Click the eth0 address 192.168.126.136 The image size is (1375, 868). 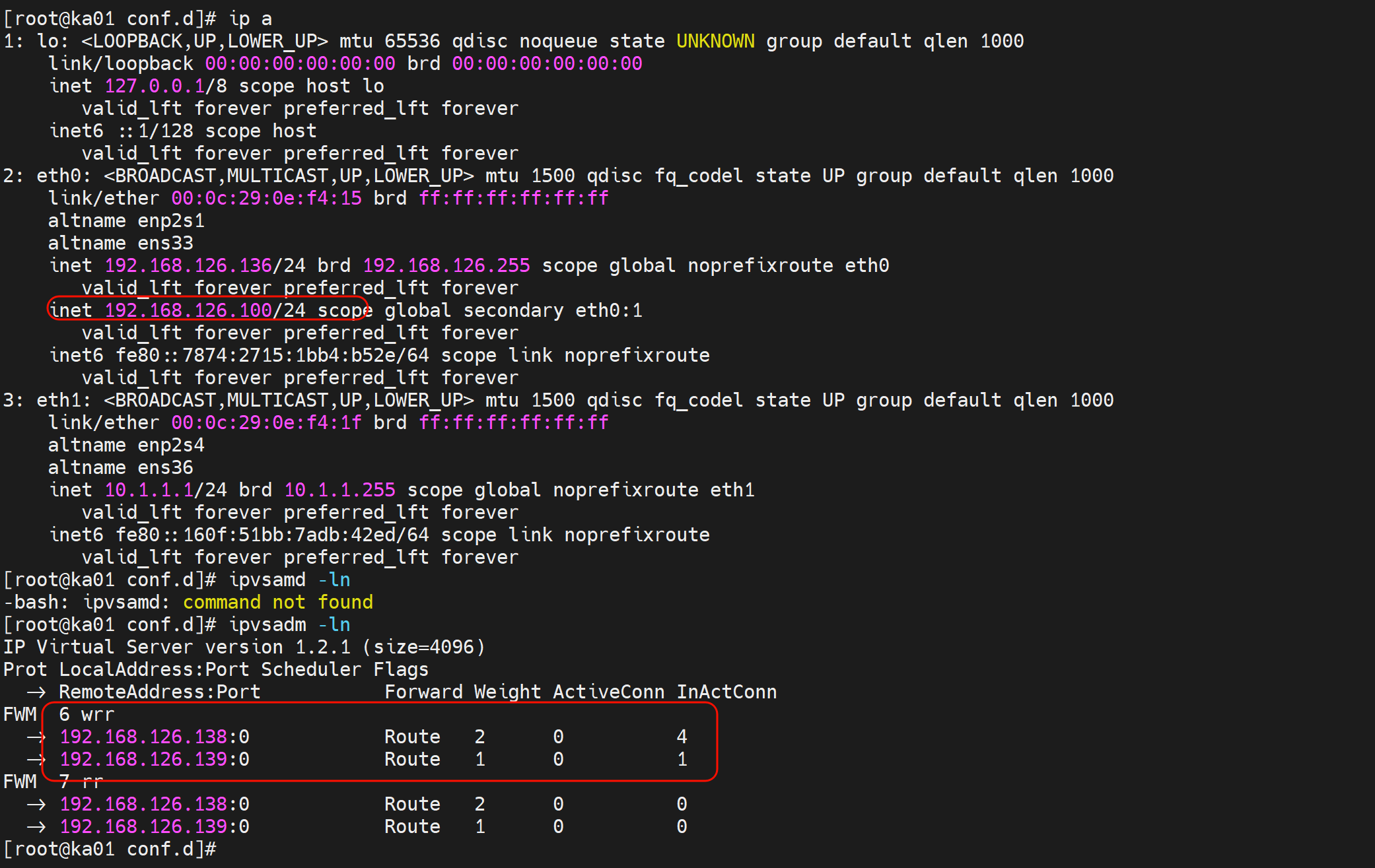188,265
